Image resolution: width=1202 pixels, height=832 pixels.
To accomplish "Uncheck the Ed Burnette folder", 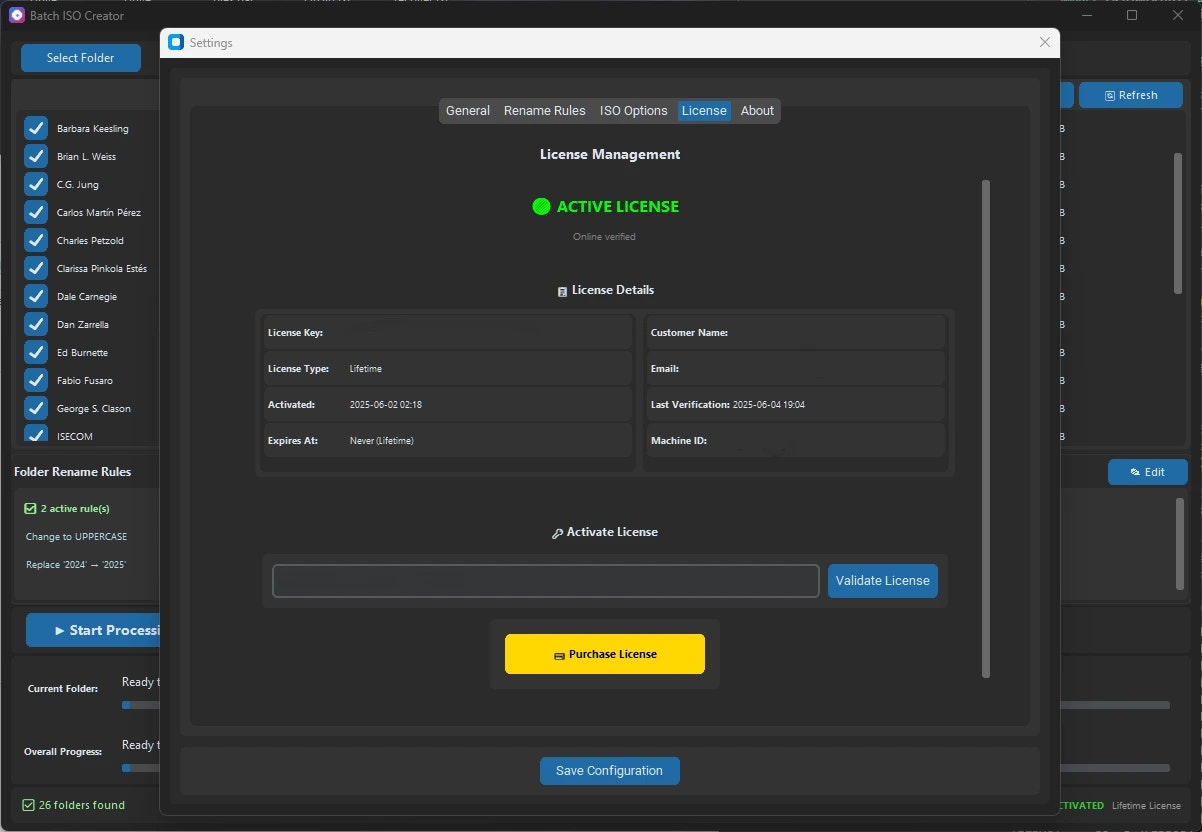I will 36,352.
